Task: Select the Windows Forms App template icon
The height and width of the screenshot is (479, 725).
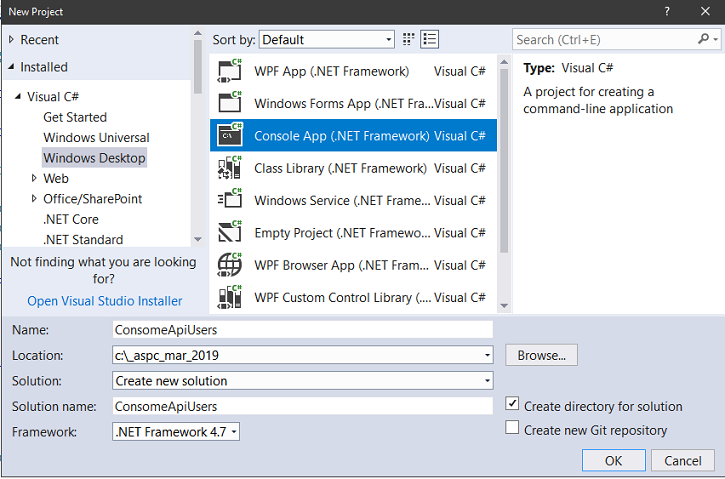Action: click(x=230, y=103)
